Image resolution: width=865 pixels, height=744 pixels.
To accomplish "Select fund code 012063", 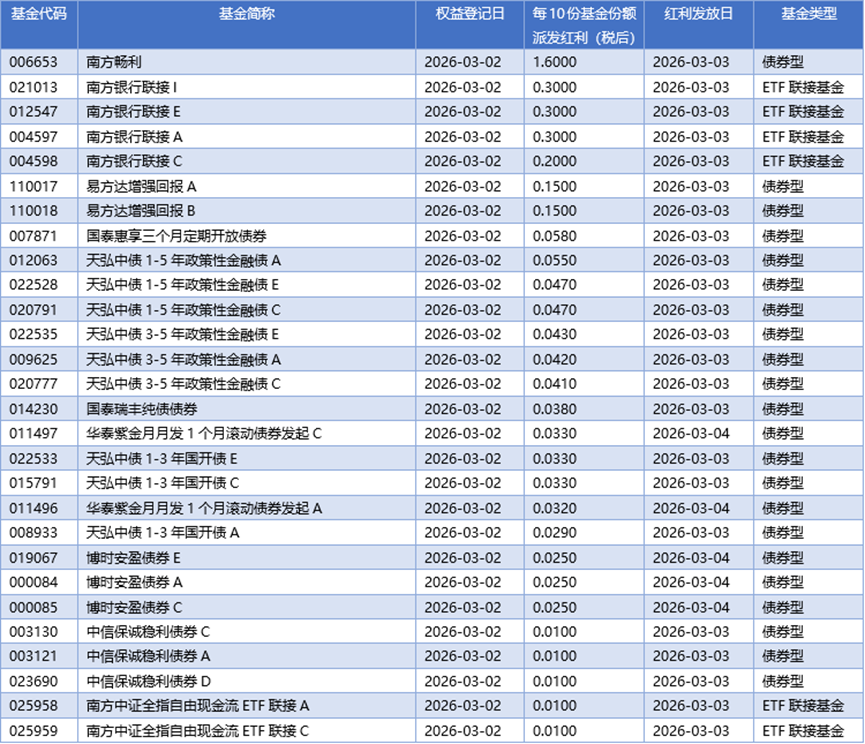I will pyautogui.click(x=33, y=260).
